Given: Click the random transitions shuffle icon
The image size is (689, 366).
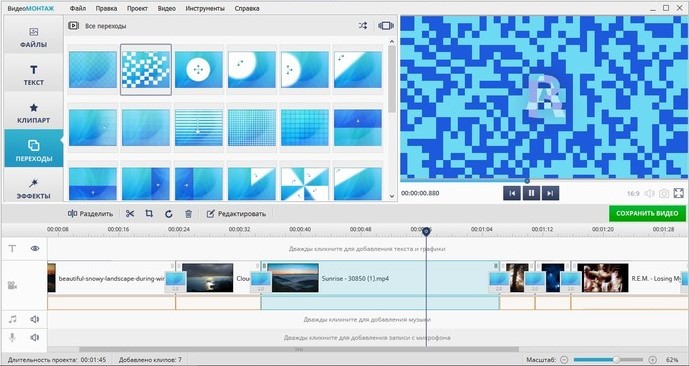Looking at the screenshot, I should (363, 26).
